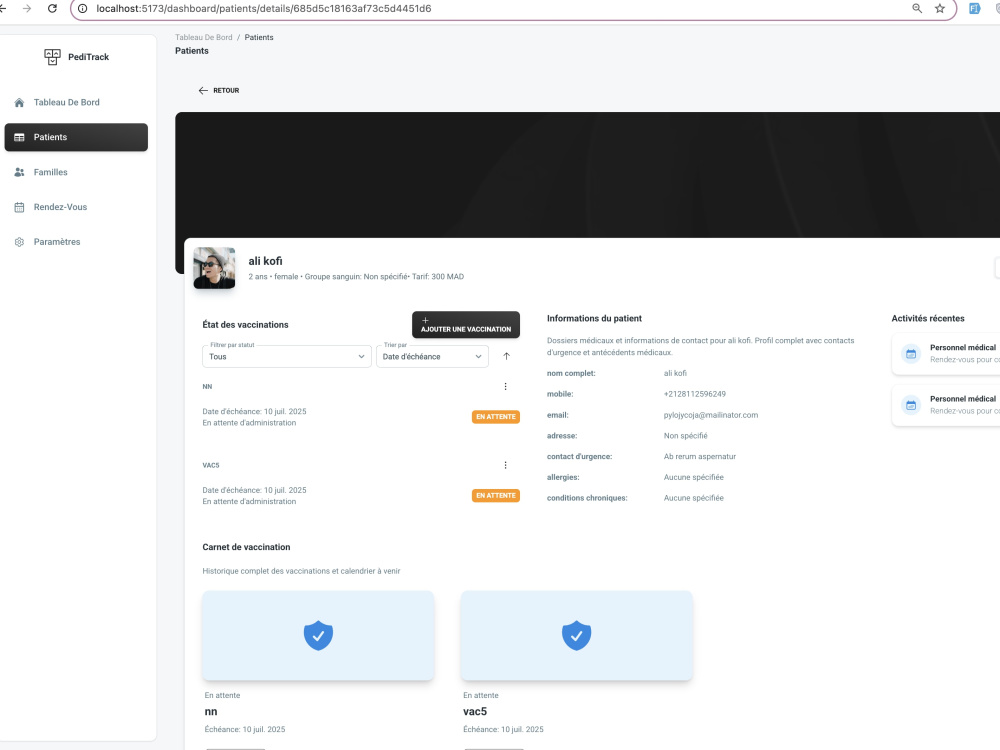Open the browser zoom magnifier icon
The width and height of the screenshot is (1000, 750).
(916, 8)
